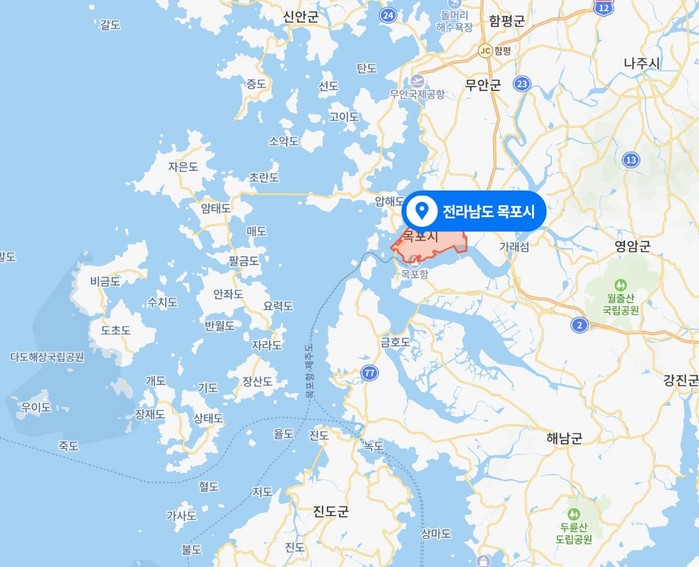The width and height of the screenshot is (699, 567).
Task: Click the 무안국제공항 airplane icon
Action: pos(417,82)
